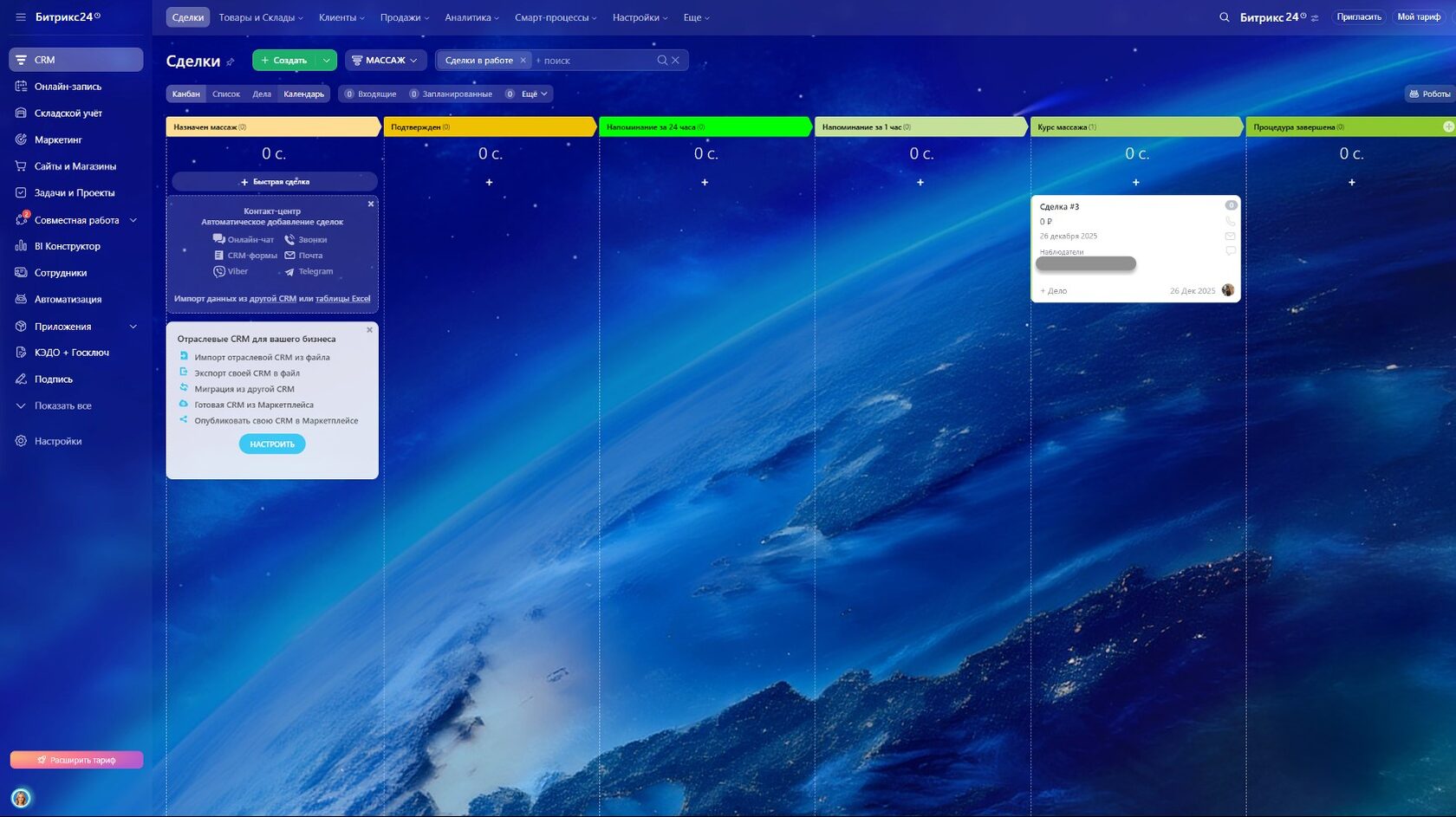Toggle the Запланированные counter filter

tap(451, 94)
